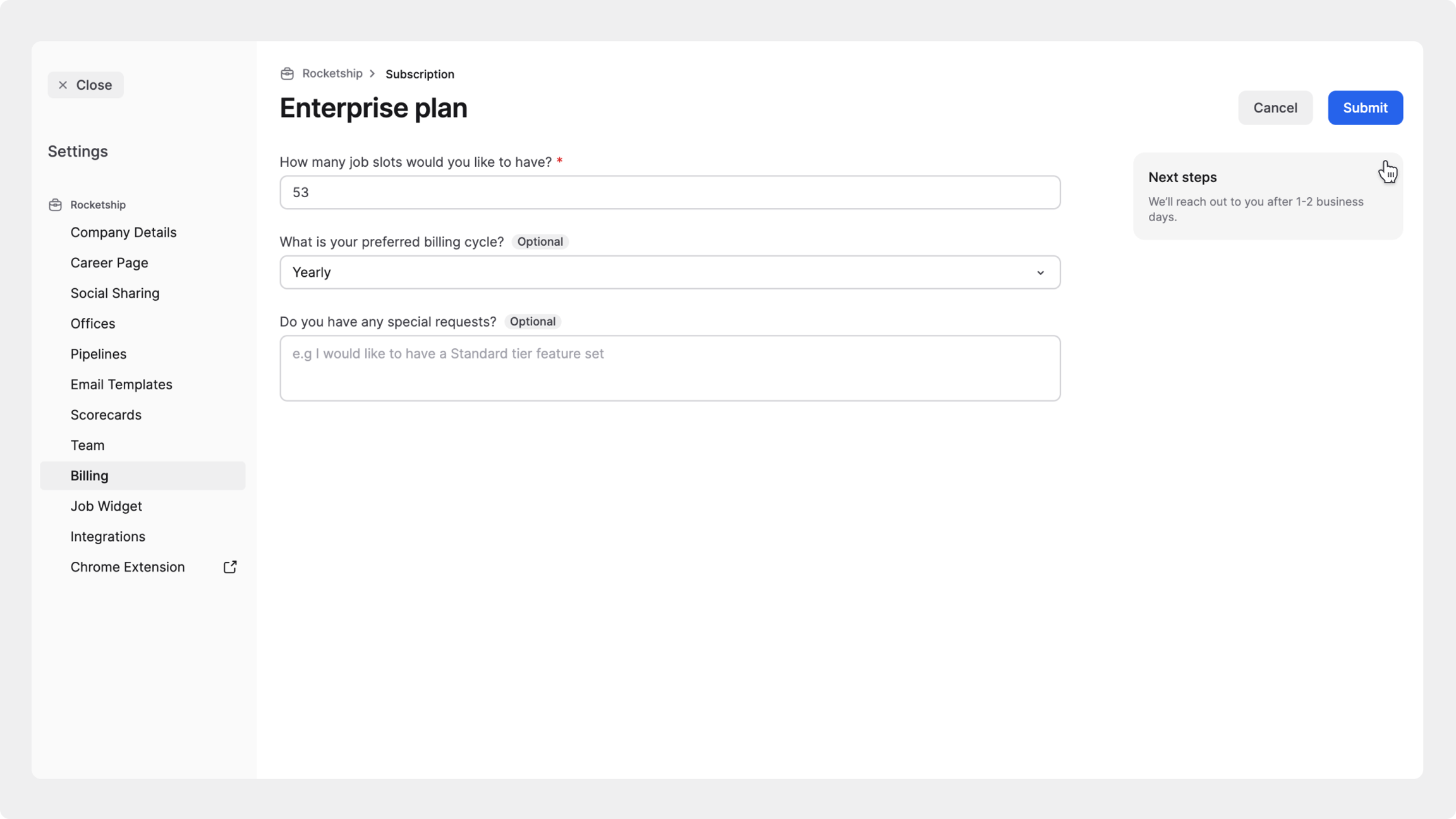The width and height of the screenshot is (1456, 819).
Task: Expand the billing cycle dropdown arrow
Action: point(1040,272)
